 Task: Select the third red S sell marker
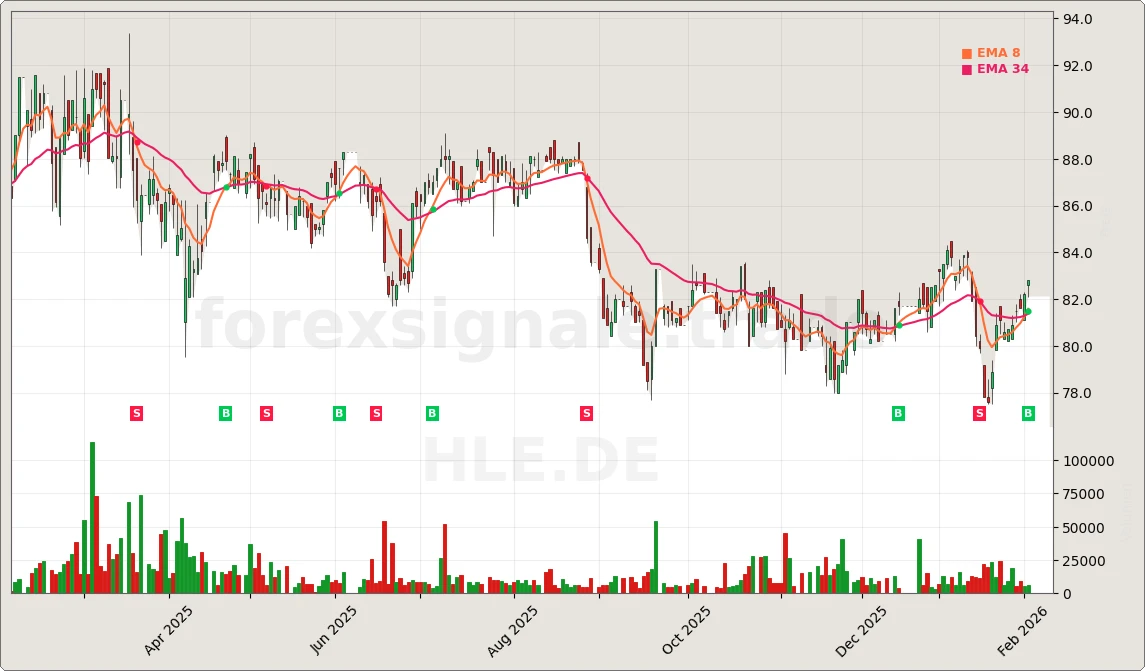point(376,413)
